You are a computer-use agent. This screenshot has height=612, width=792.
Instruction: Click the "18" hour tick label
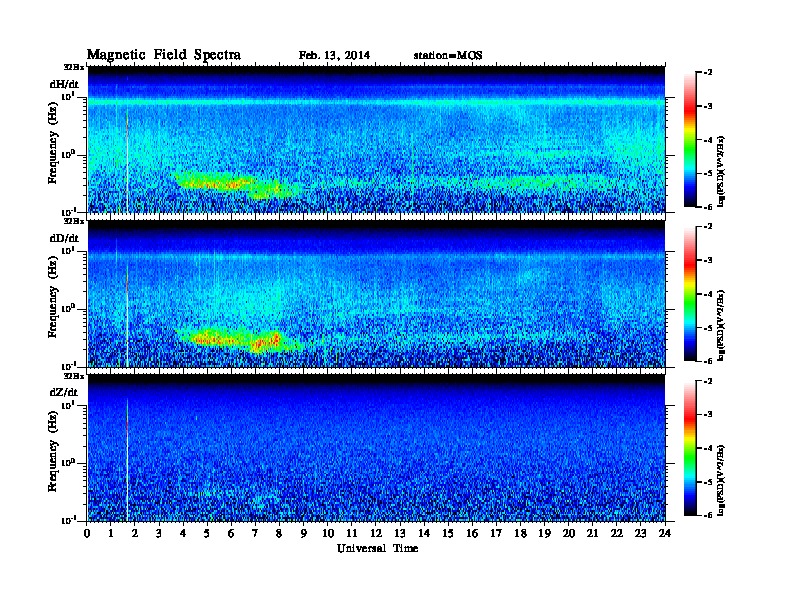pos(520,533)
